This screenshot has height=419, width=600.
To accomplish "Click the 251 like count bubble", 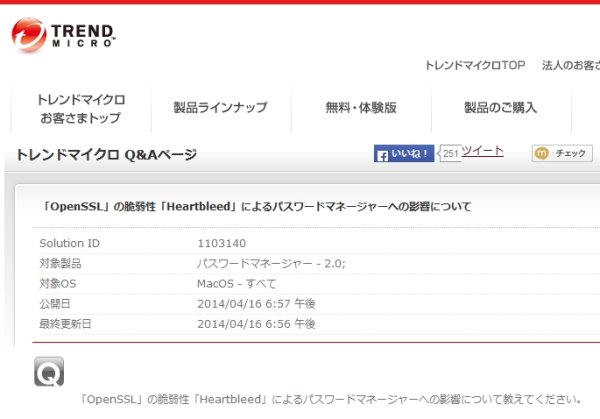I will (x=450, y=153).
